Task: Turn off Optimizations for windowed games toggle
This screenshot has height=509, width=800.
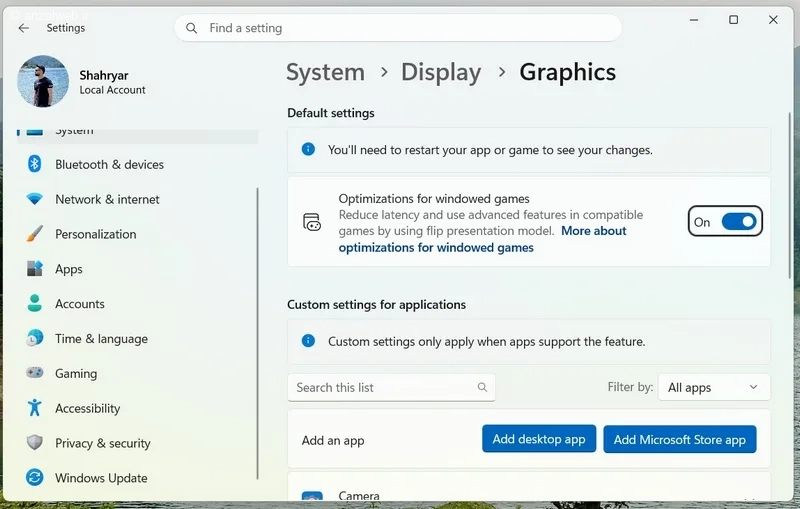Action: point(739,222)
